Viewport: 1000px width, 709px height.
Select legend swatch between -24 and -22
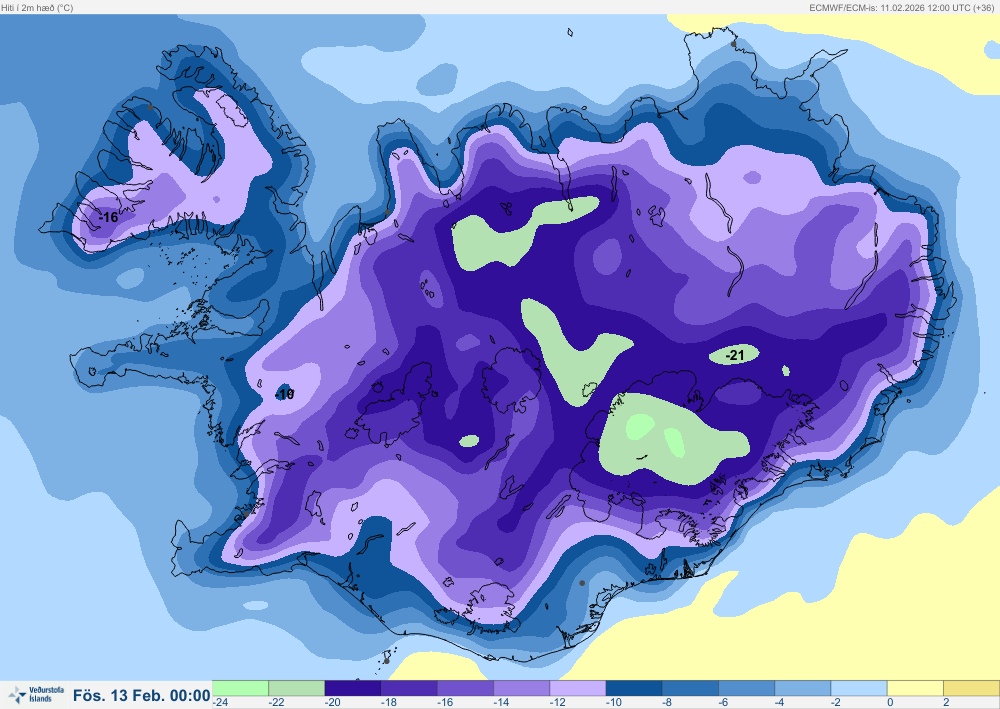[x=240, y=688]
